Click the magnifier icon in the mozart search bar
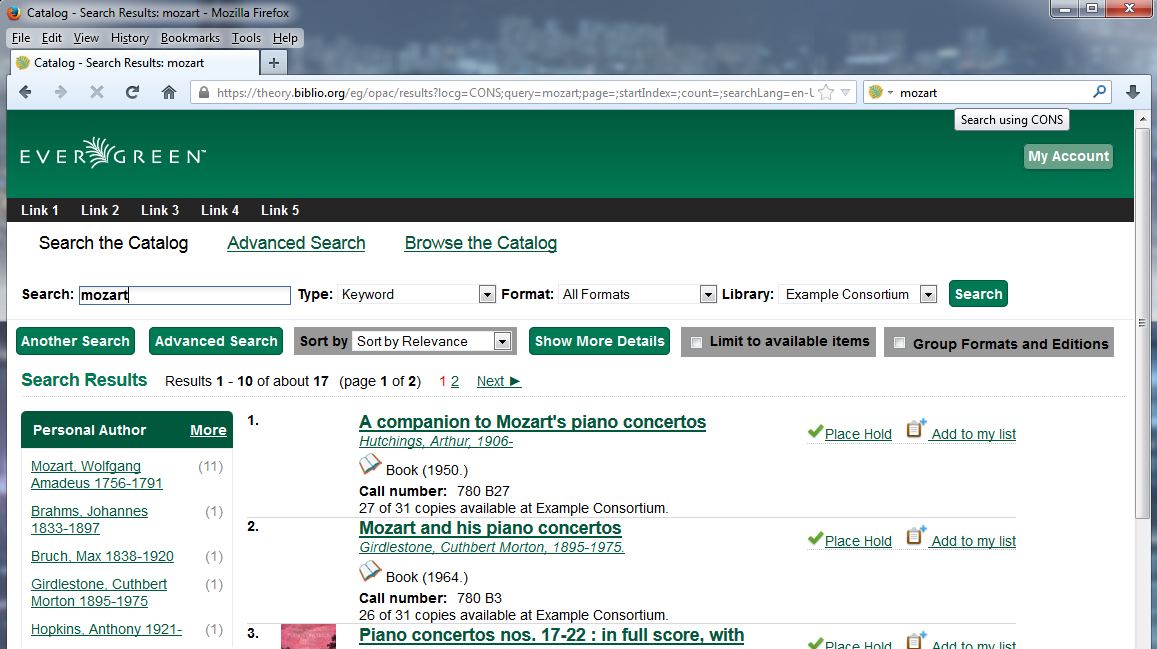This screenshot has width=1157, height=649. tap(1099, 91)
